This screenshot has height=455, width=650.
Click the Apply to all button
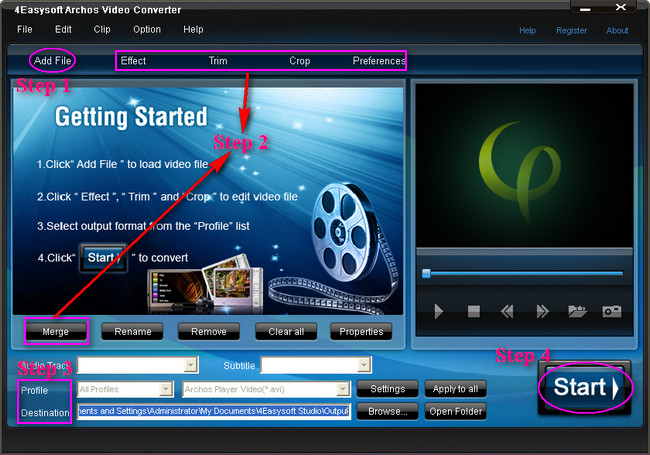[456, 389]
